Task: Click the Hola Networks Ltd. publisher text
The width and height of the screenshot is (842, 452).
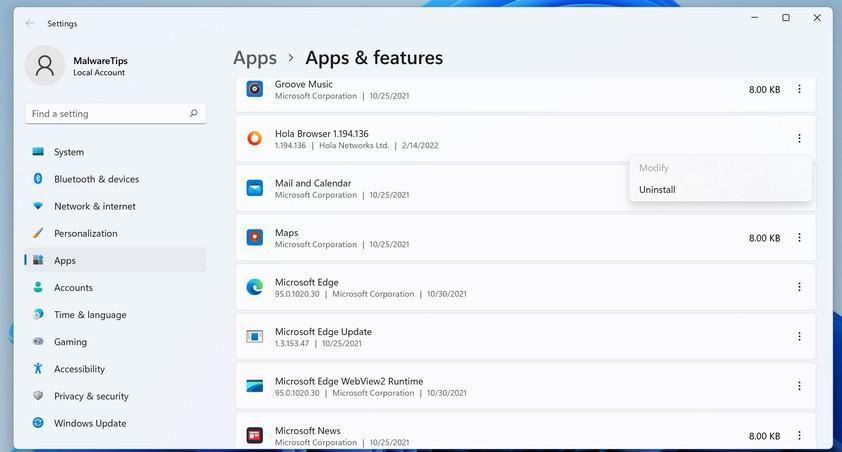Action: tap(354, 145)
